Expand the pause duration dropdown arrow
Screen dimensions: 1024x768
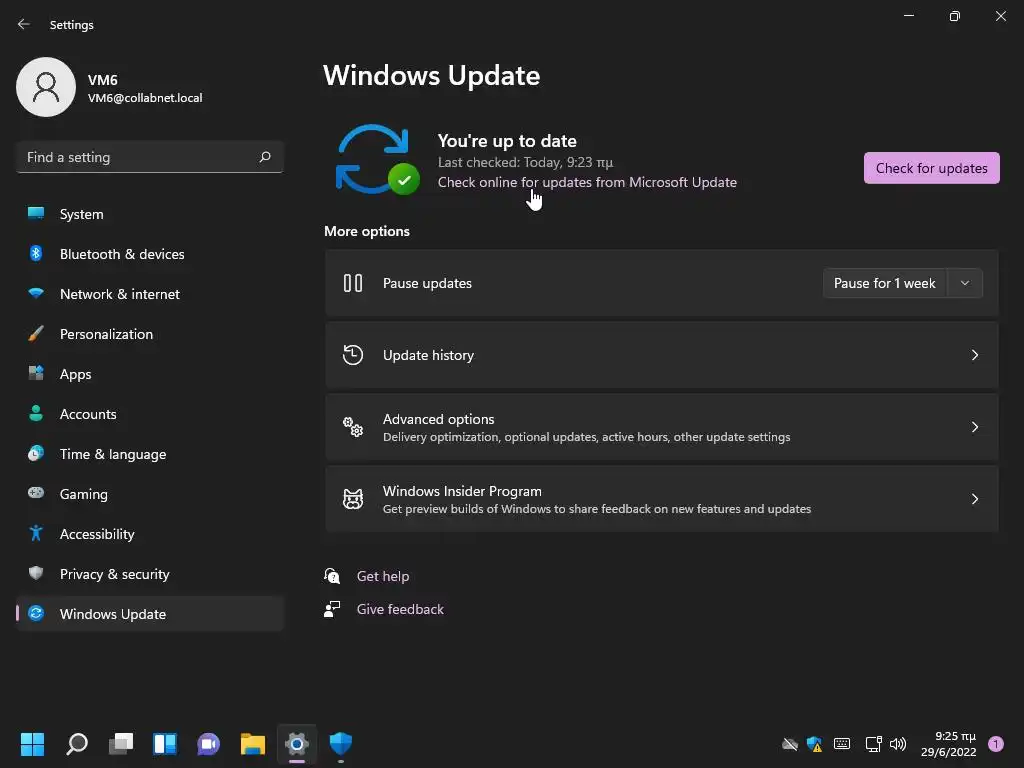(965, 283)
